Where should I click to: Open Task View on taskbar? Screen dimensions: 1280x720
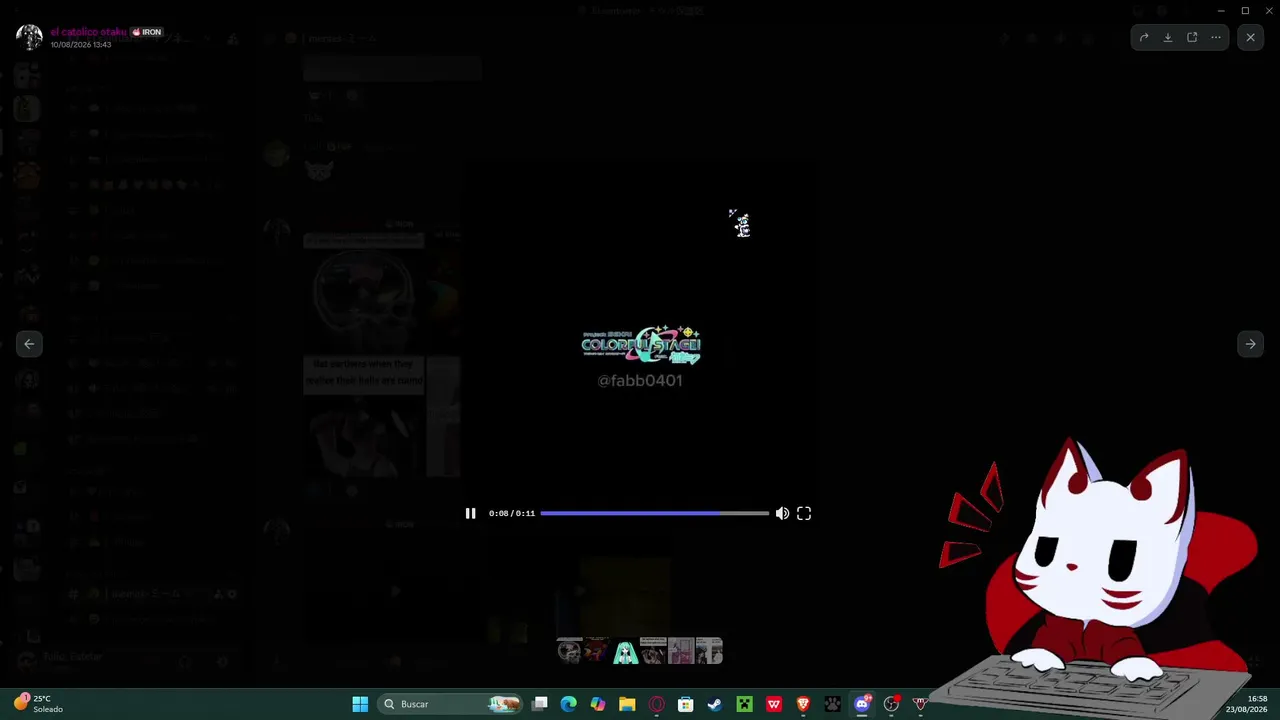[x=540, y=704]
